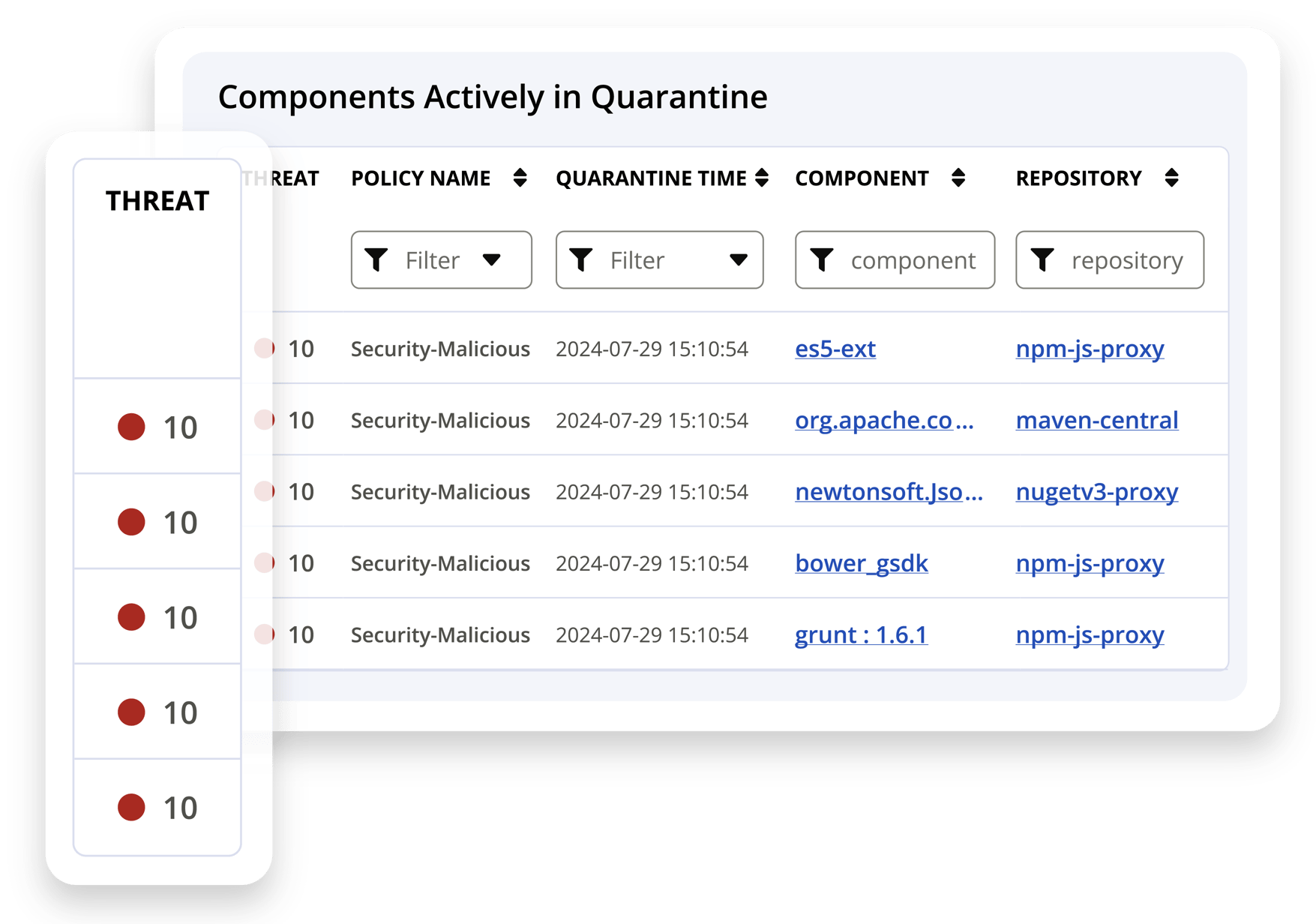Screen dimensions: 1316x924
Task: Select the red threat indicator in the es5-ext row
Action: point(264,348)
